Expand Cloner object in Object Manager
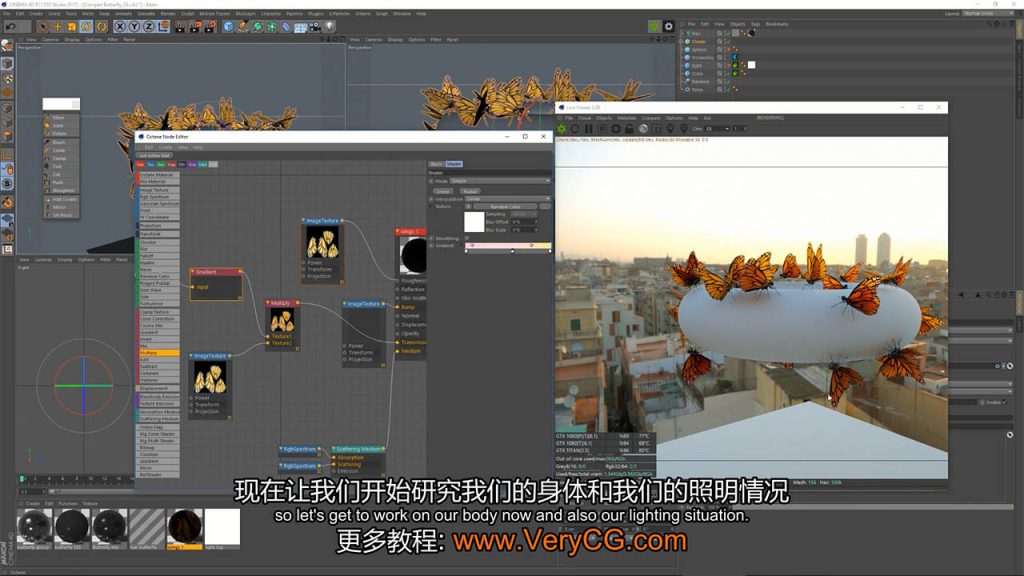Viewport: 1024px width, 576px height. click(681, 41)
